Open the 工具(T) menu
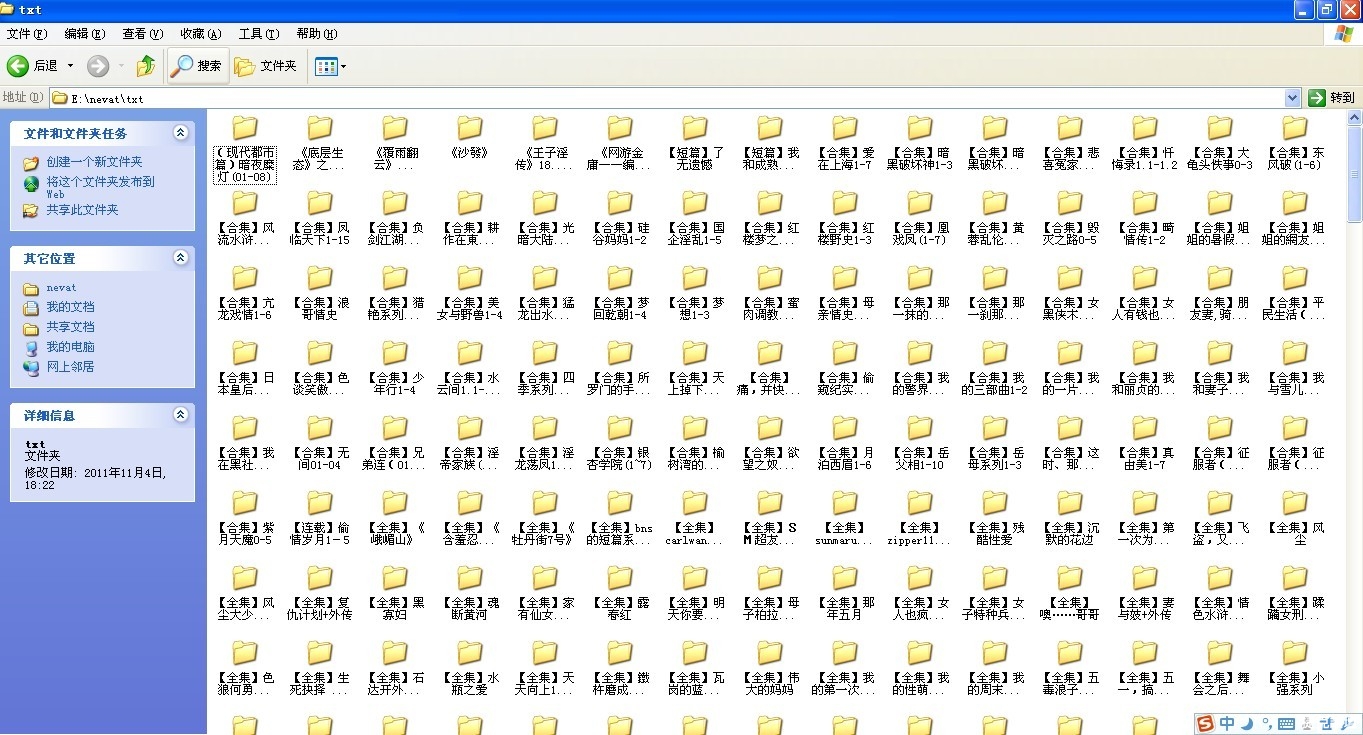Image resolution: width=1363 pixels, height=735 pixels. (x=259, y=34)
